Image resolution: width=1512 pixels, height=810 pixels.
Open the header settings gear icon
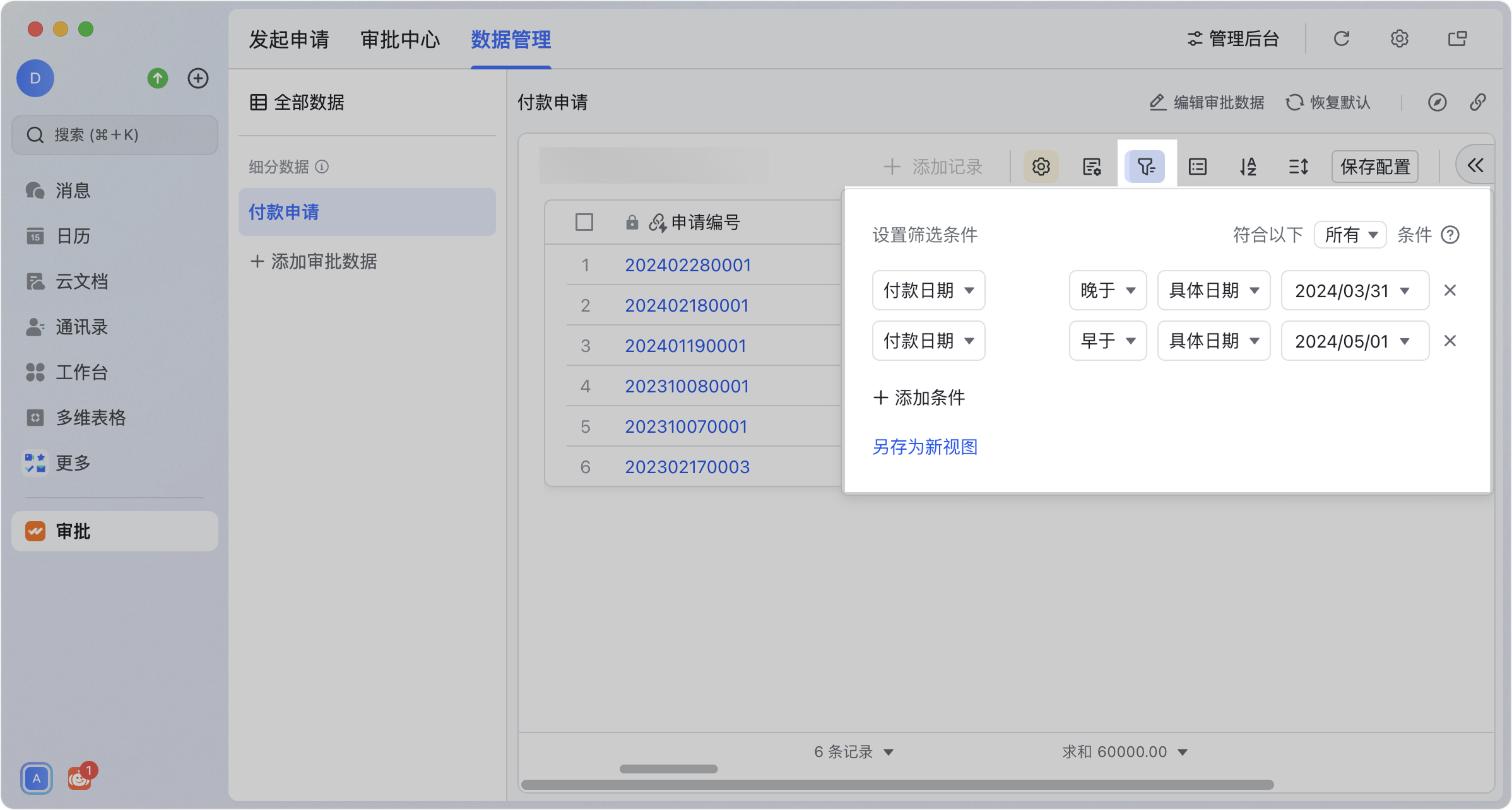click(x=1399, y=39)
